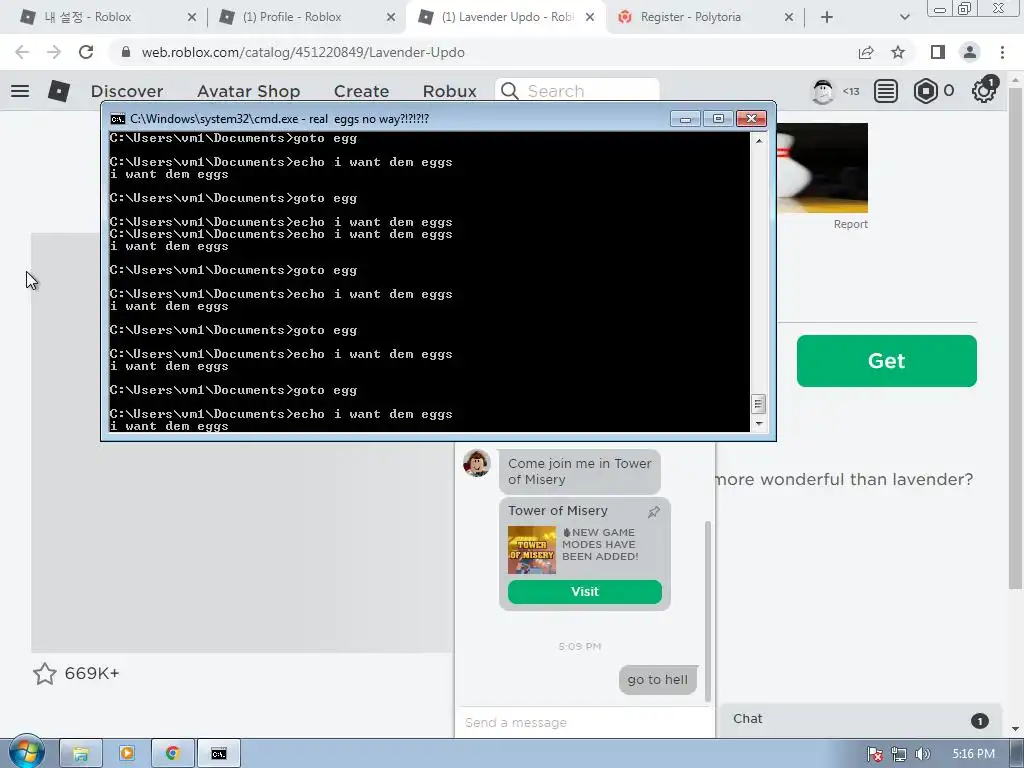Click the cmd scrollbar thumb

[x=759, y=404]
